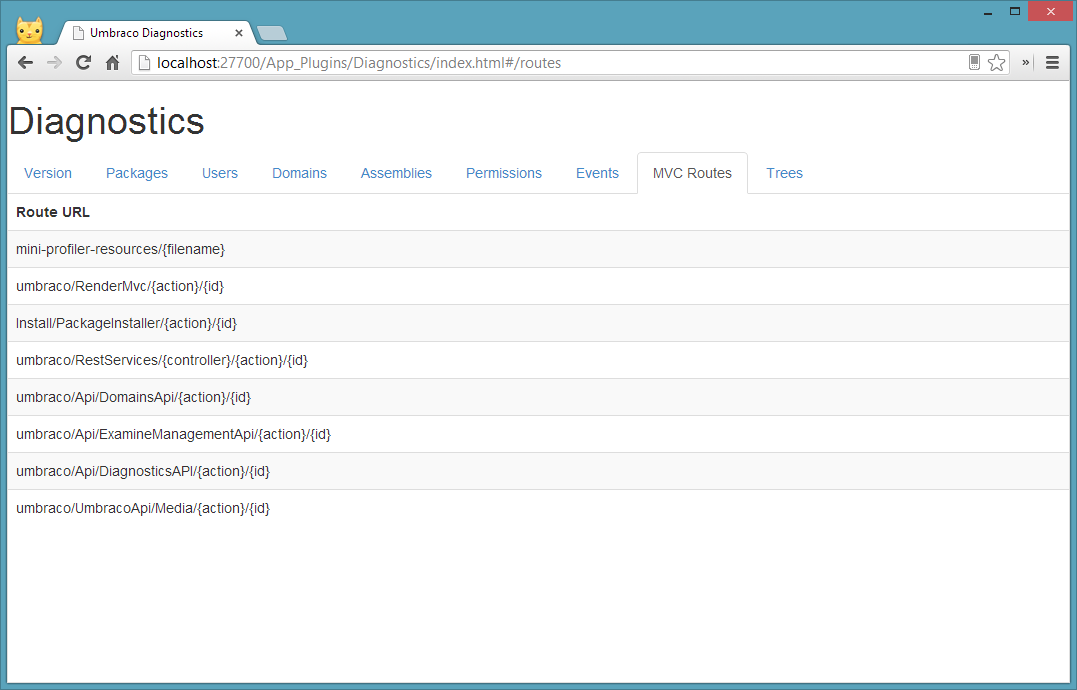This screenshot has width=1077, height=690.
Task: Close the Umbraco Diagnostics tab
Action: point(239,33)
